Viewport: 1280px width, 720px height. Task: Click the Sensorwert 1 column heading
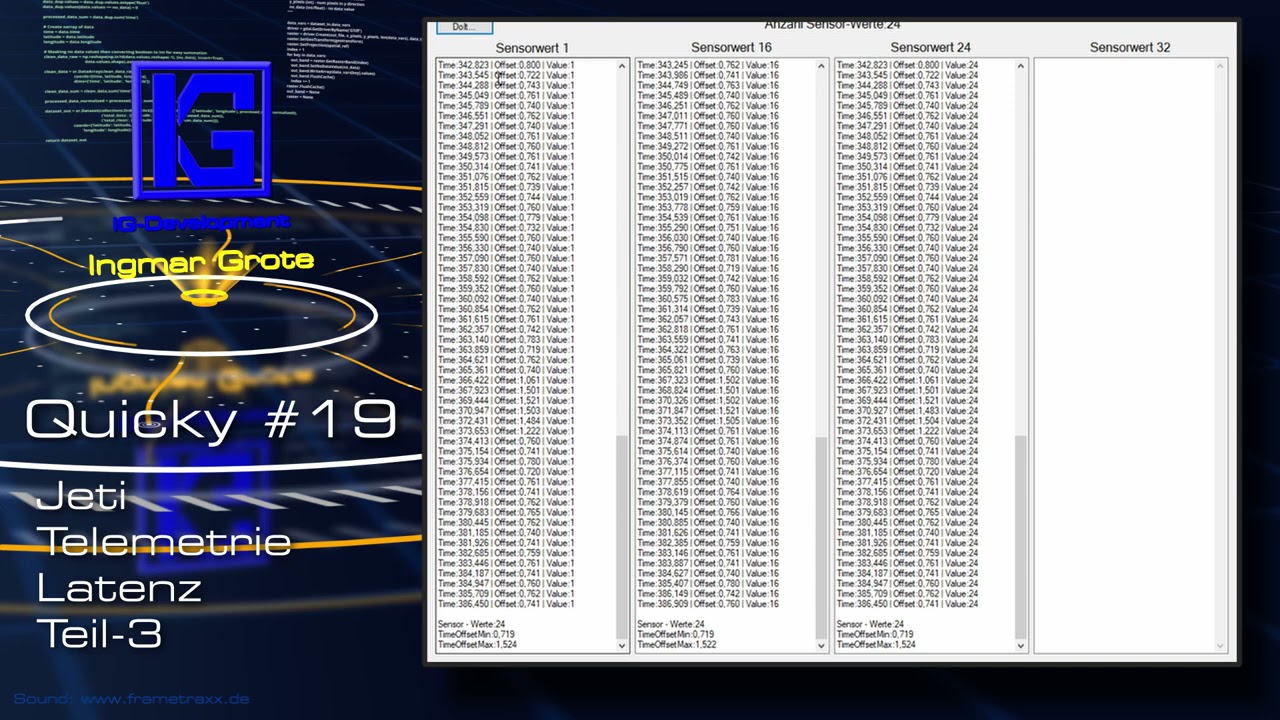point(532,48)
